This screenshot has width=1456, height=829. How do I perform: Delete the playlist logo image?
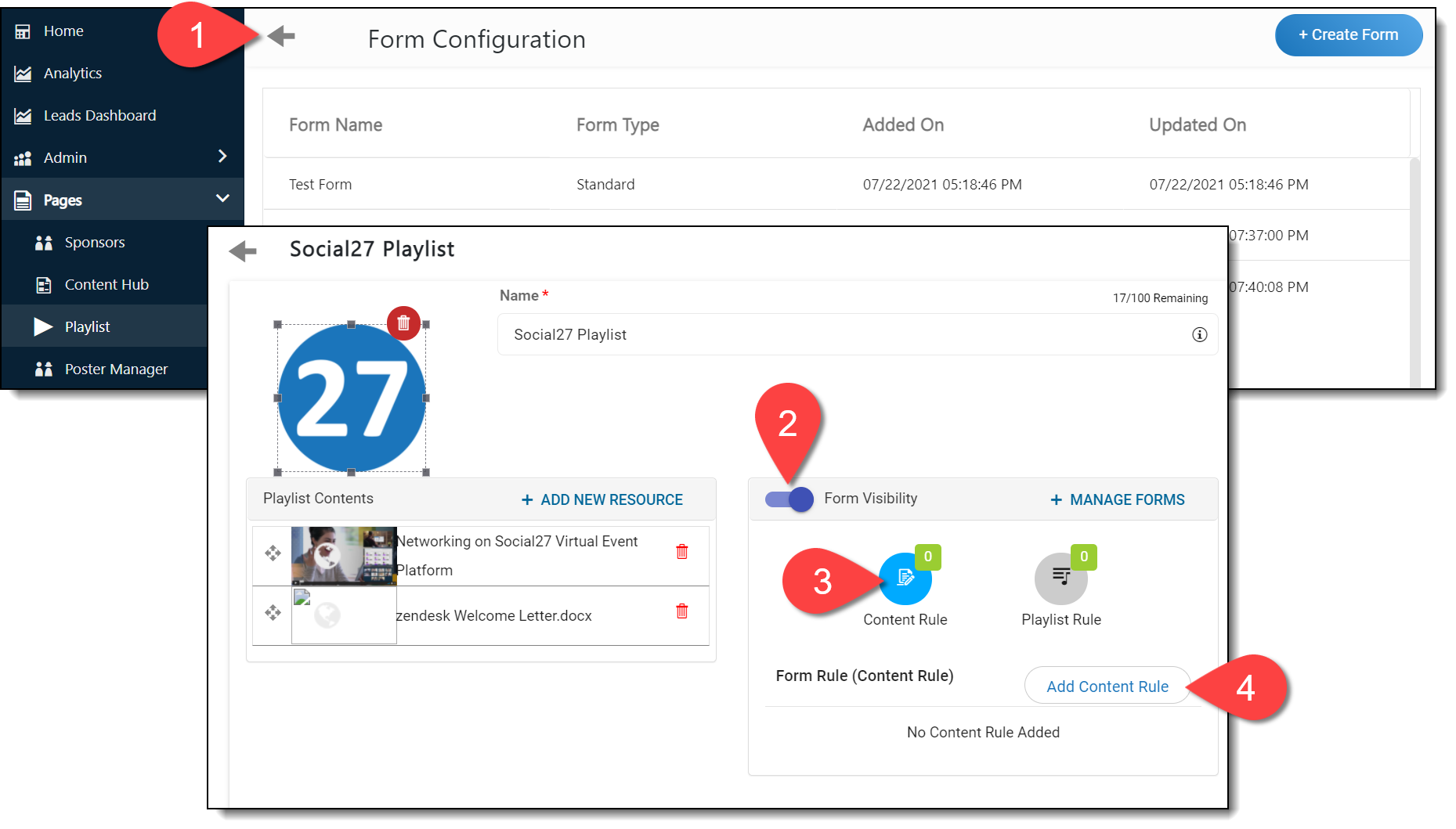pyautogui.click(x=403, y=323)
